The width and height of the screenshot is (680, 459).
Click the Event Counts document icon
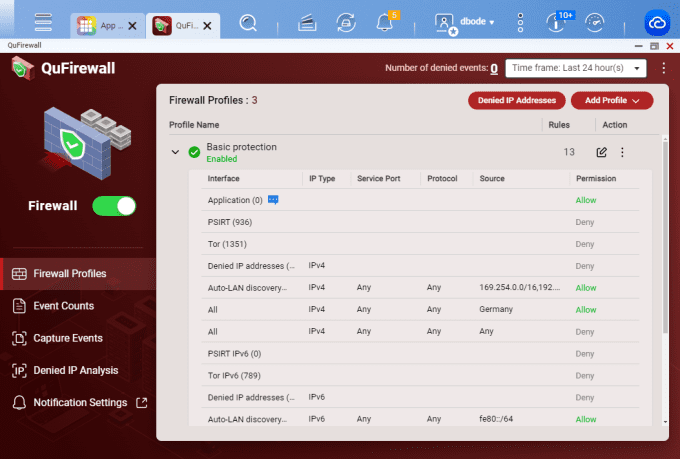(19, 306)
